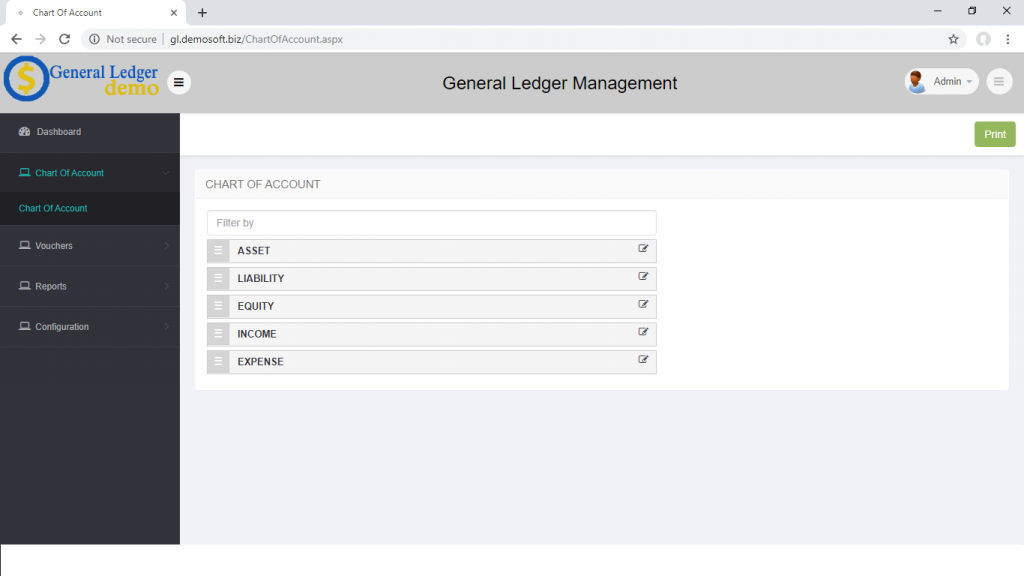The width and height of the screenshot is (1024, 576).
Task: Bookmark this page with the star icon
Action: 953,39
